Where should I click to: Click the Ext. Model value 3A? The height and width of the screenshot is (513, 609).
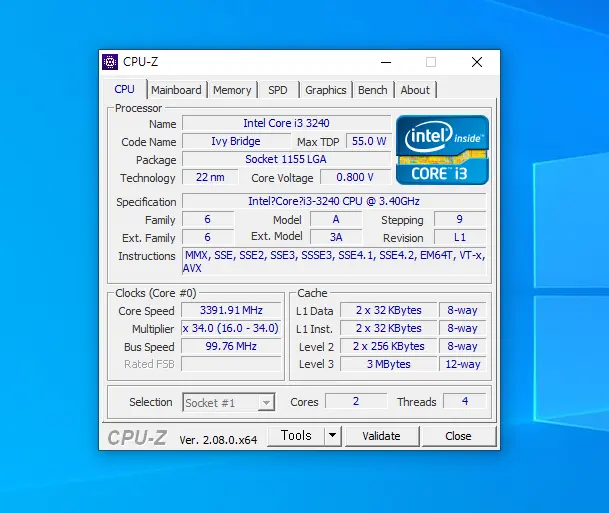[x=336, y=237]
